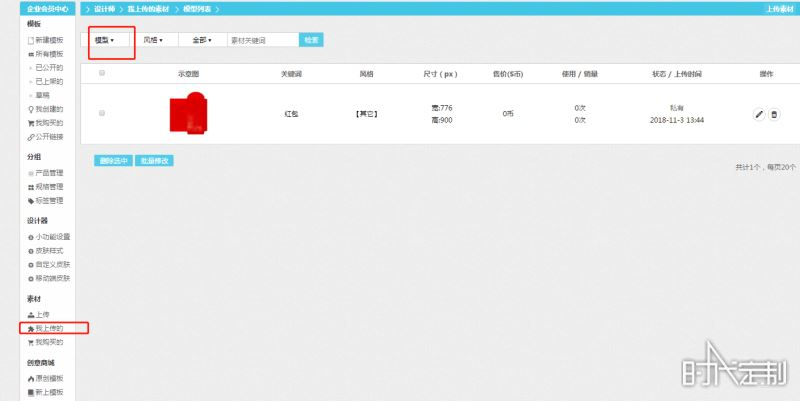
Task: Open 上传 under 素材 section
Action: (39, 315)
